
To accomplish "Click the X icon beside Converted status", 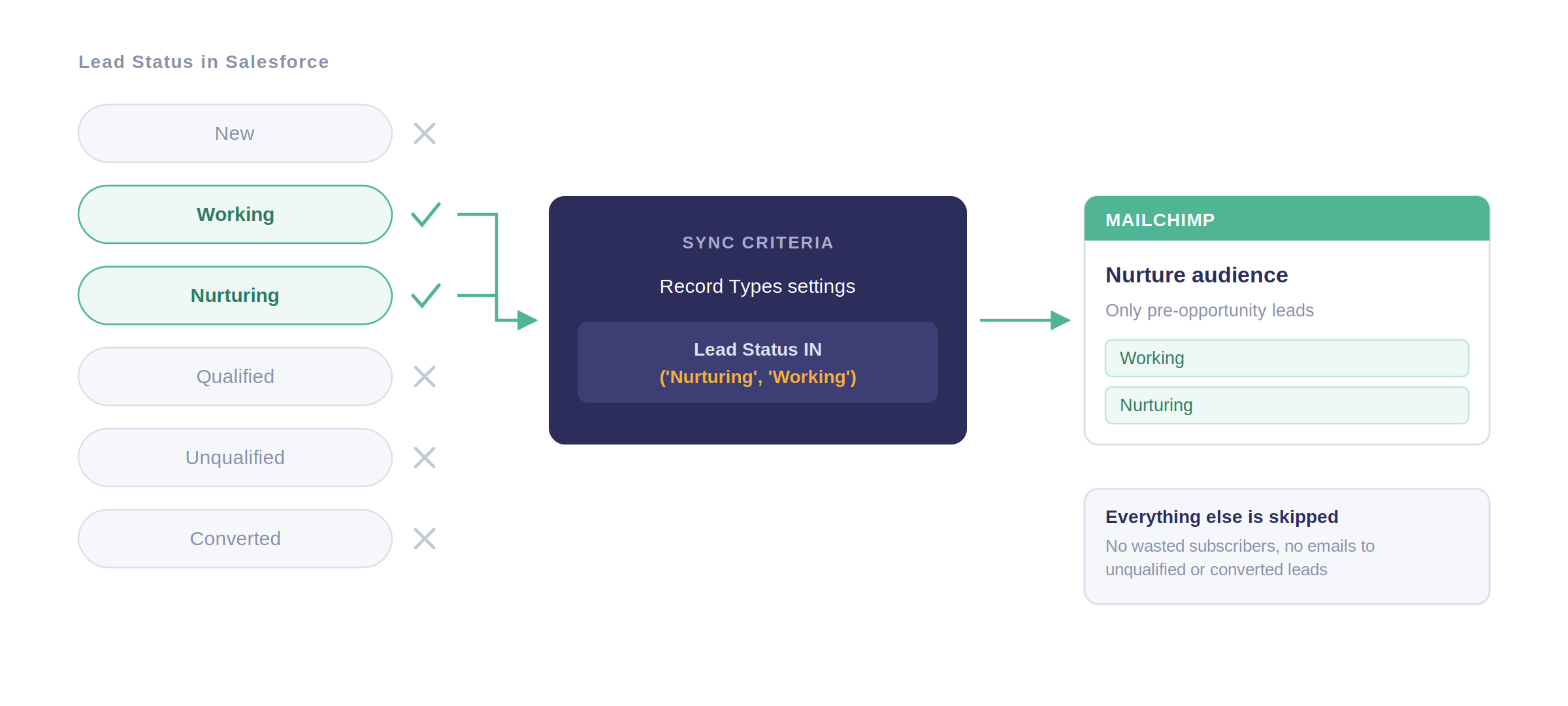I will click(425, 539).
